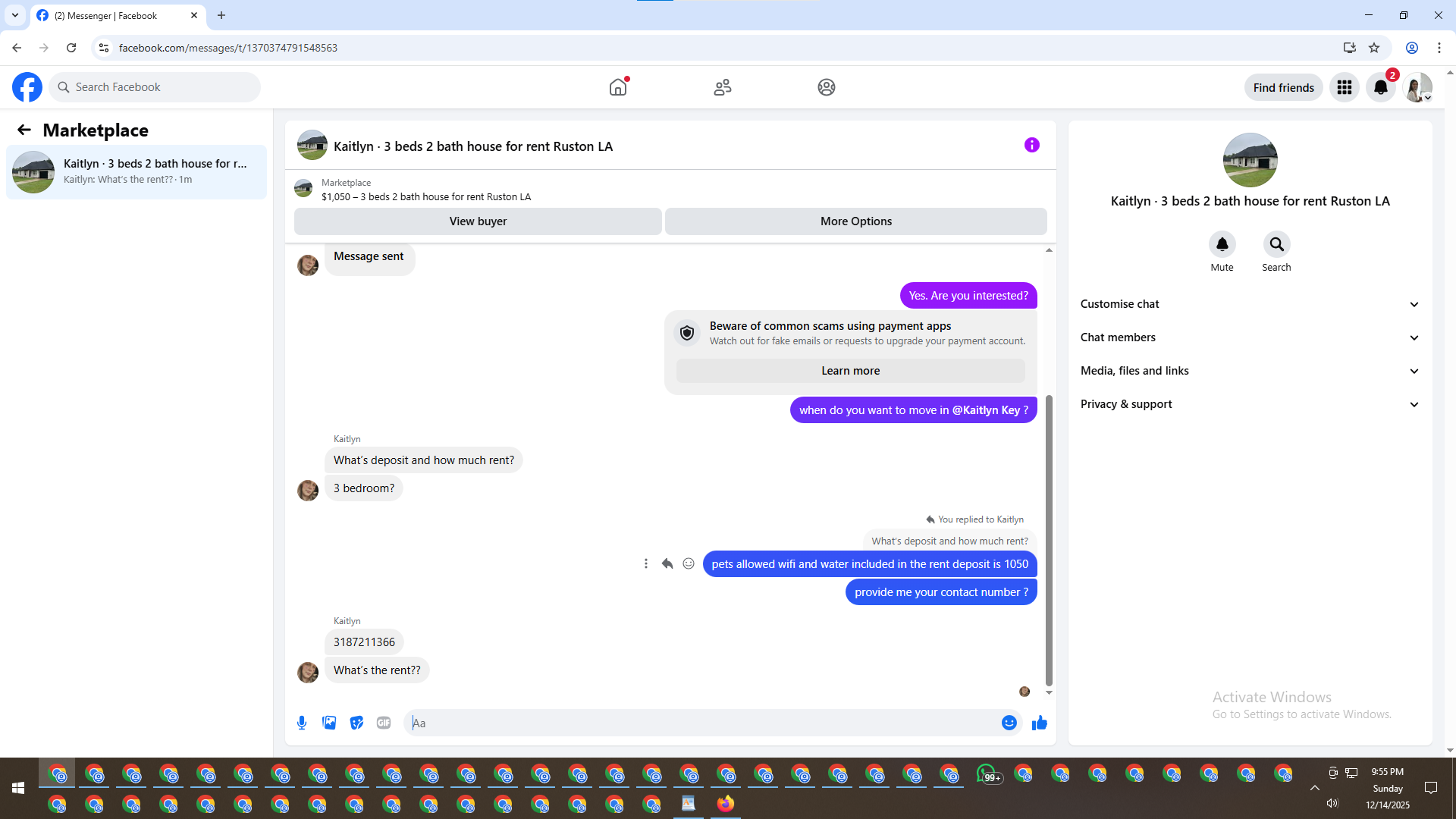Send a thumbs-up like
This screenshot has height=819, width=1456.
tap(1039, 723)
